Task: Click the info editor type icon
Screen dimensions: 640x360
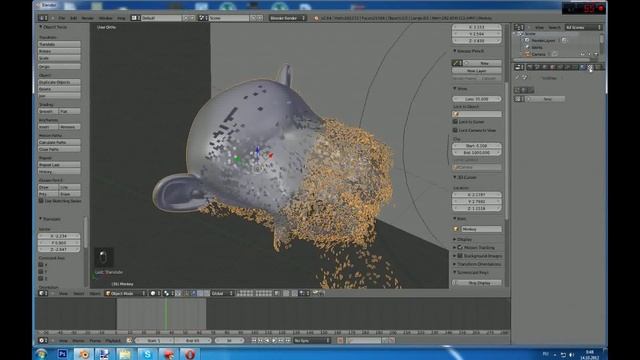Action: tap(42, 18)
